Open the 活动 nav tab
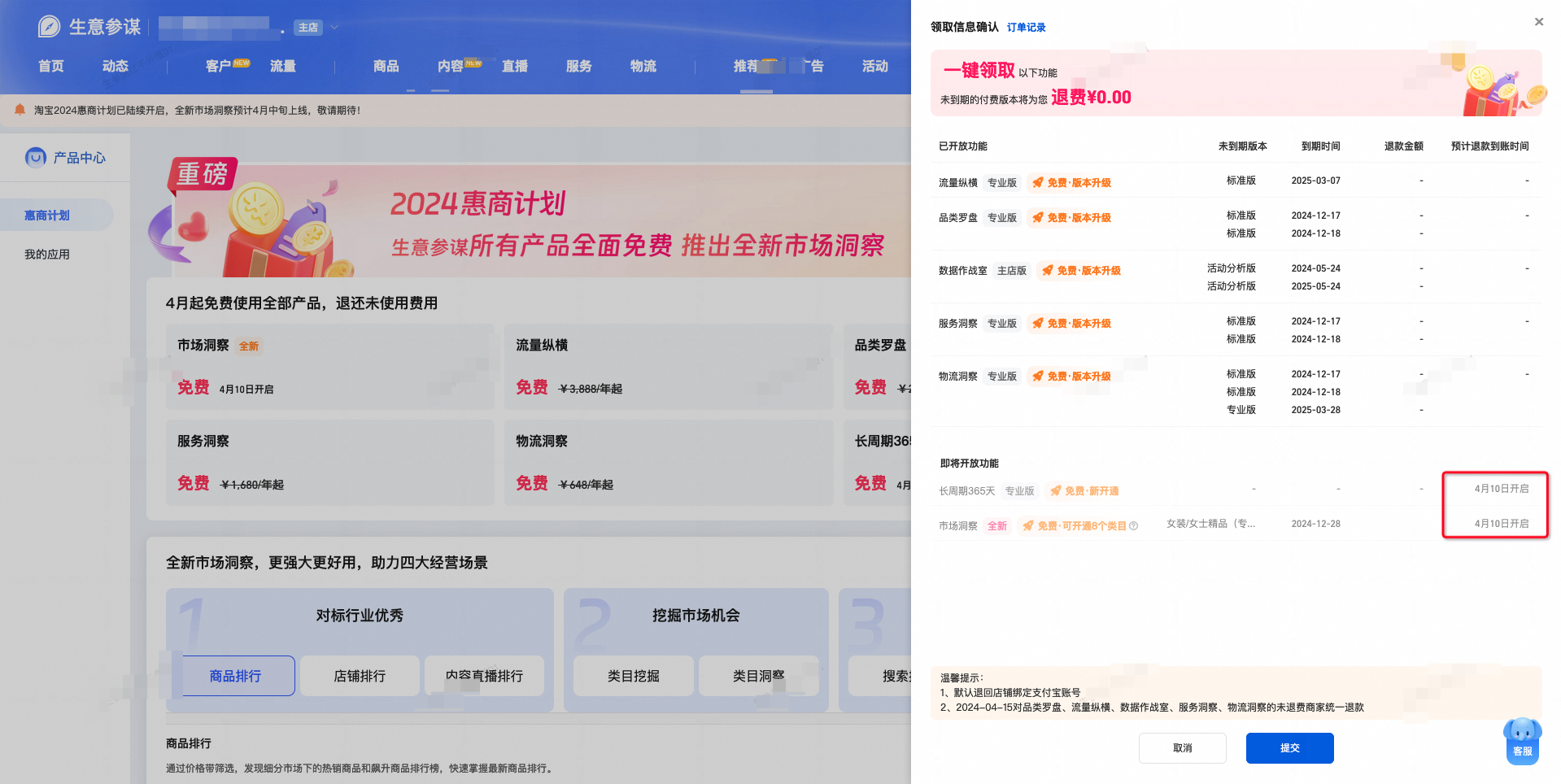The image size is (1561, 784). click(x=875, y=66)
